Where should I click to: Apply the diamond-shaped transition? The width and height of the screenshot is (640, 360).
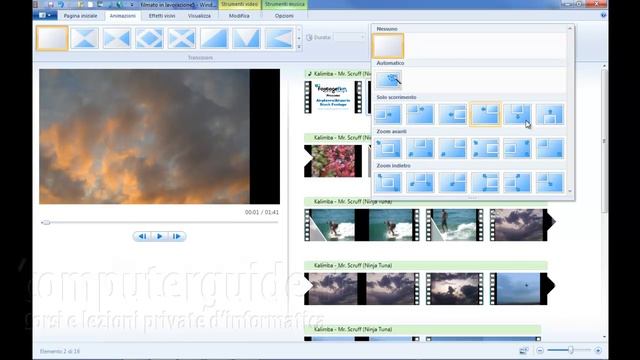pos(149,38)
